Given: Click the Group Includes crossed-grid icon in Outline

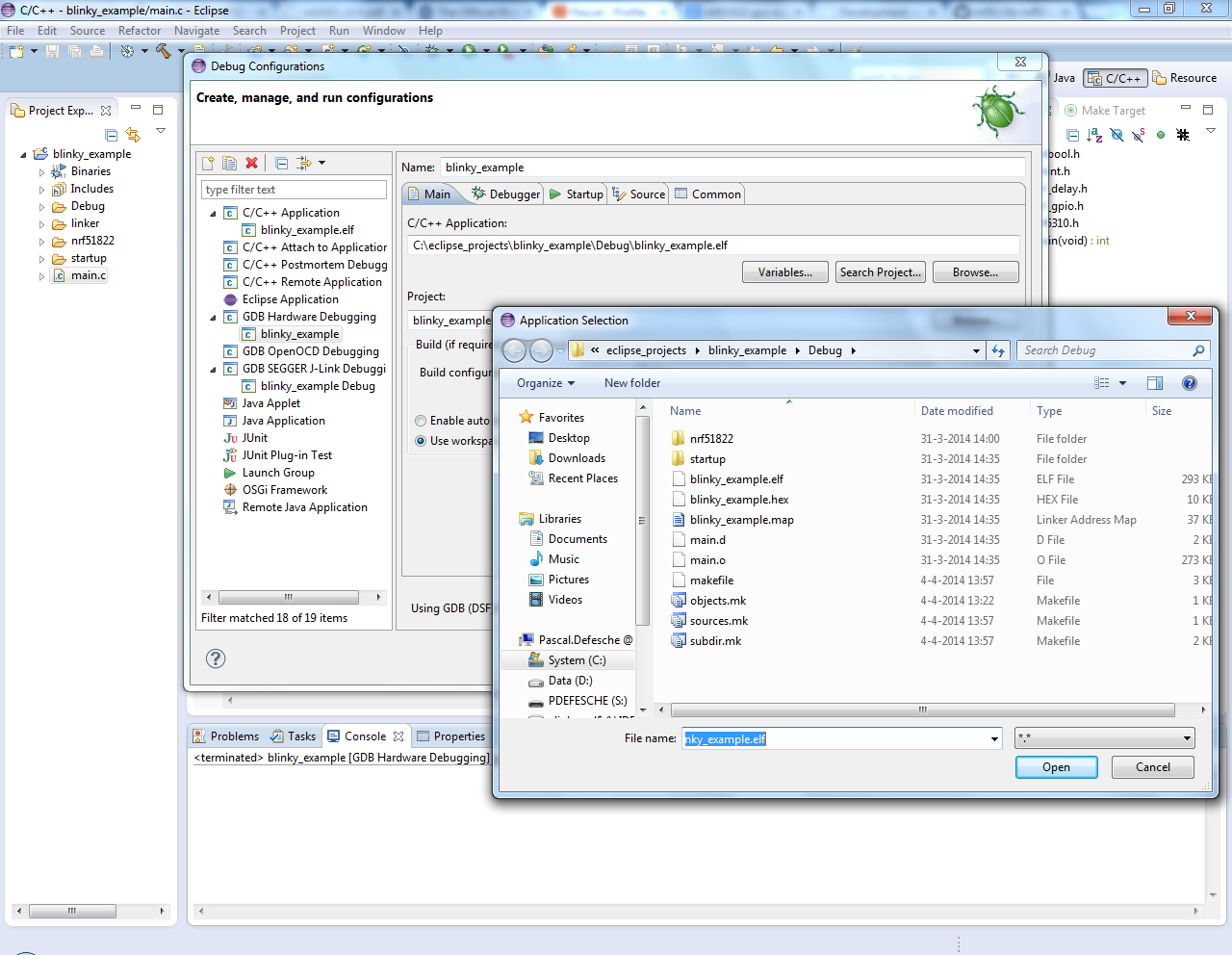Looking at the screenshot, I should click(x=1183, y=136).
